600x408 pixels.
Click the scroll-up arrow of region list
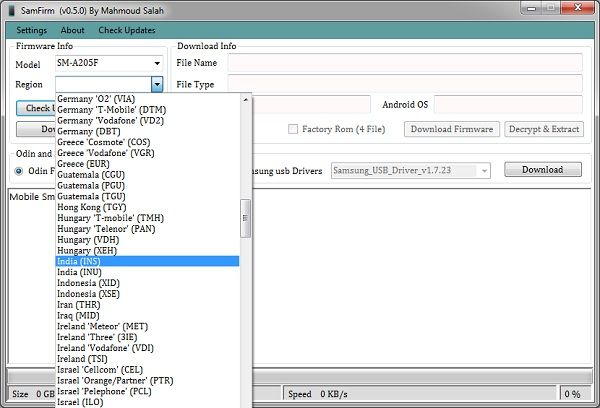point(246,100)
